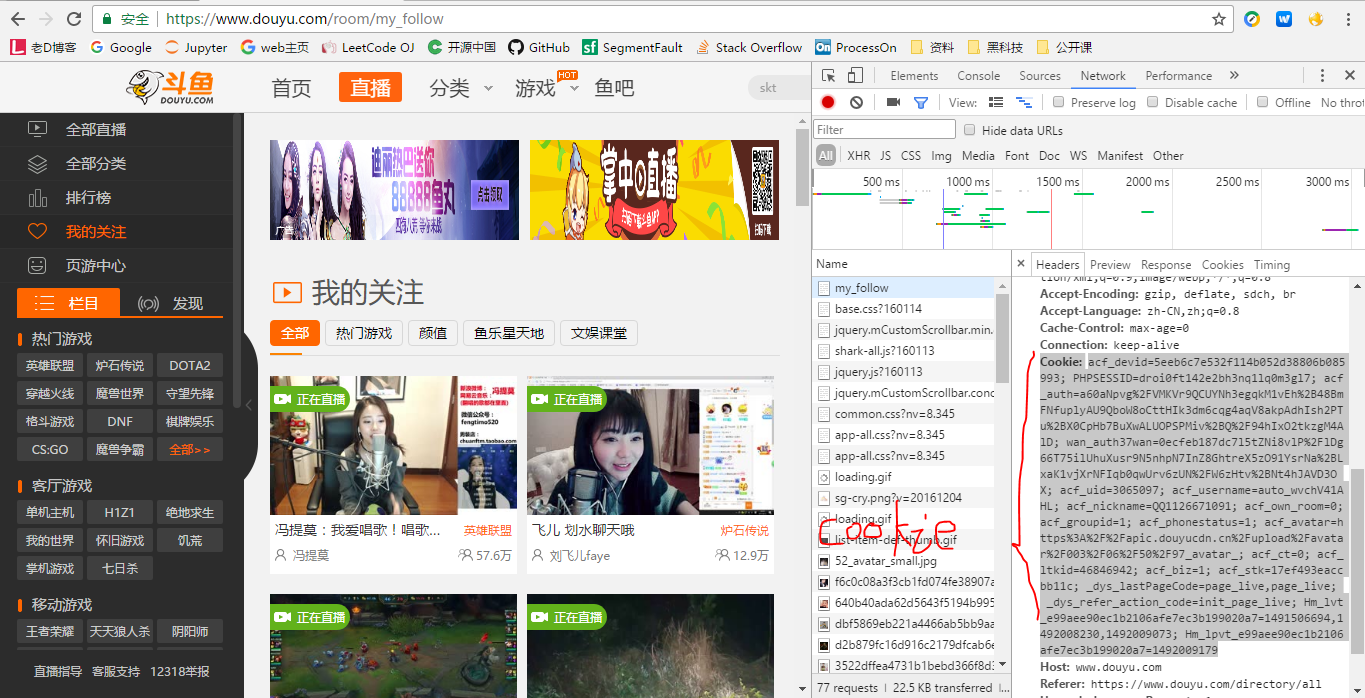The height and width of the screenshot is (698, 1365).
Task: Bookmark this page using the star icon
Action: [1218, 19]
